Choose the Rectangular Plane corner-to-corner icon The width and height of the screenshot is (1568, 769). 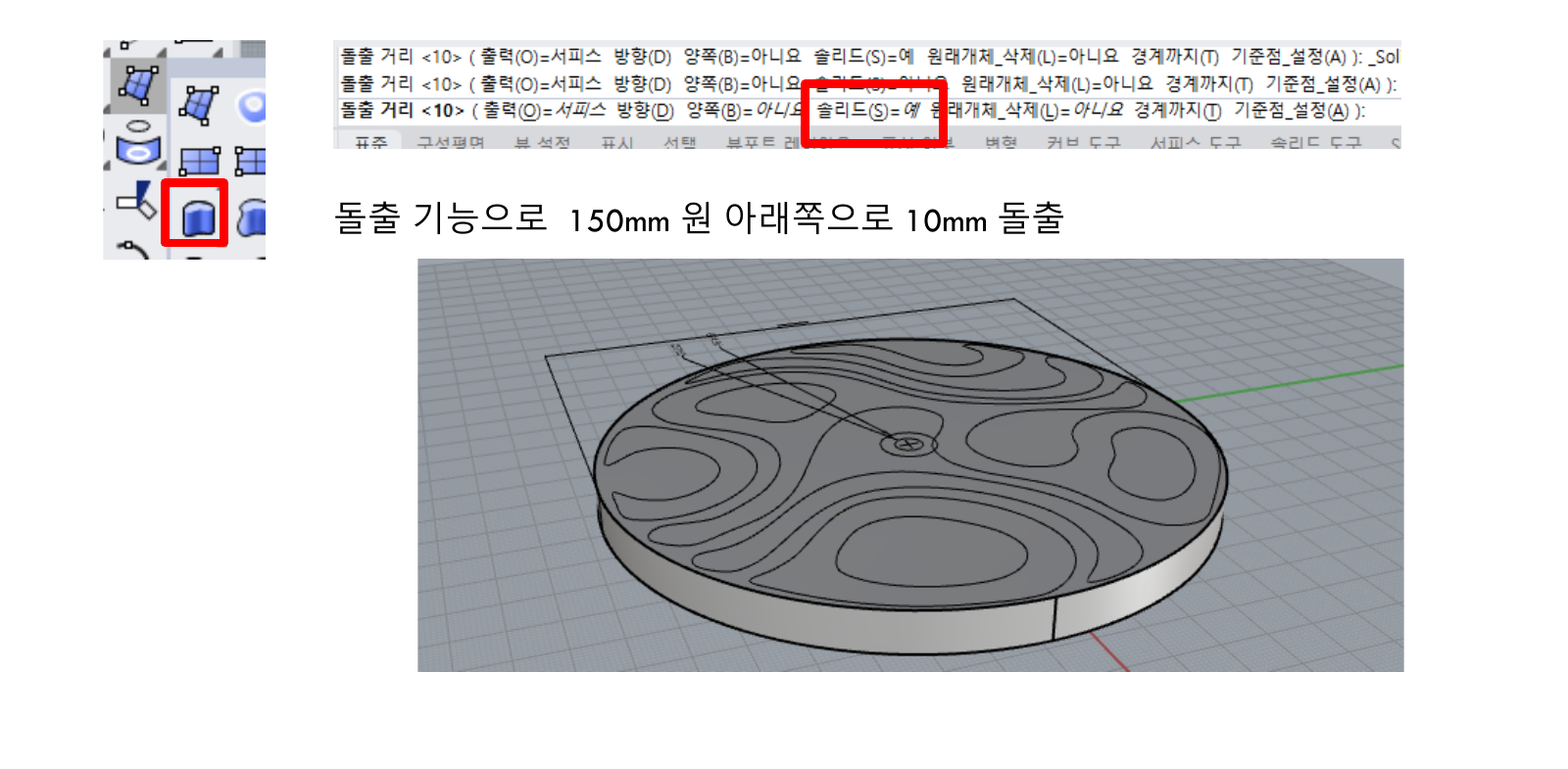(x=200, y=161)
